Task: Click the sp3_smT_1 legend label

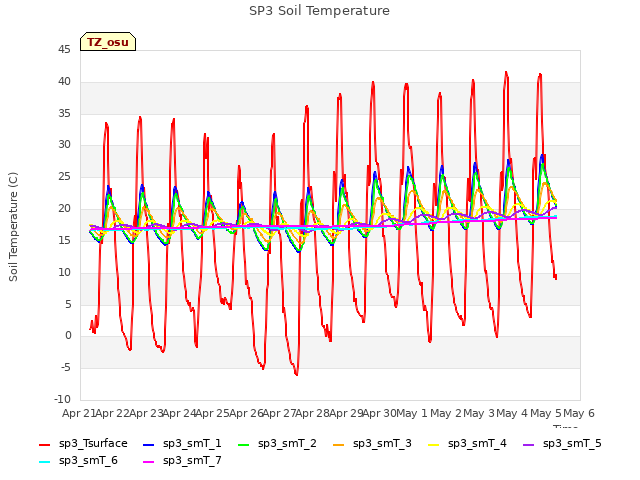Action: point(192,444)
